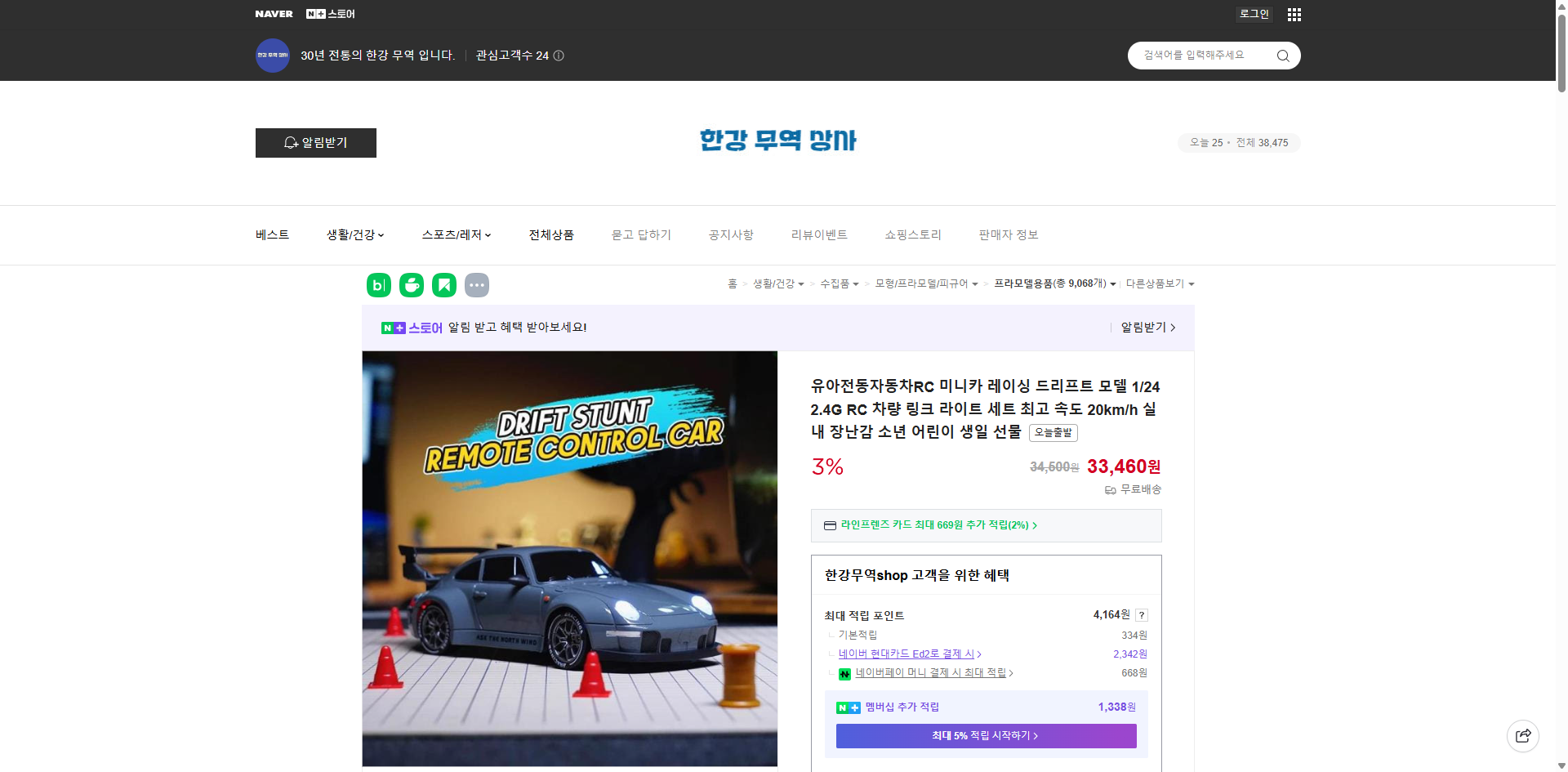The image size is (1568, 772).
Task: Open the Naver Blog share icon
Action: click(x=378, y=285)
